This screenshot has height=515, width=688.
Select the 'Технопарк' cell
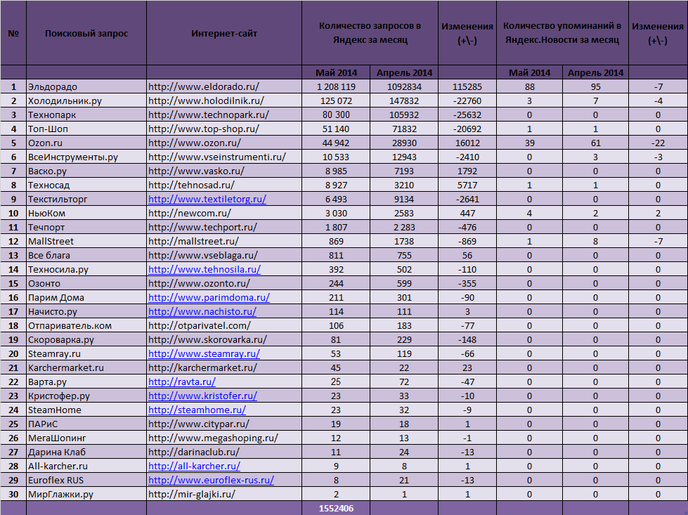point(86,115)
